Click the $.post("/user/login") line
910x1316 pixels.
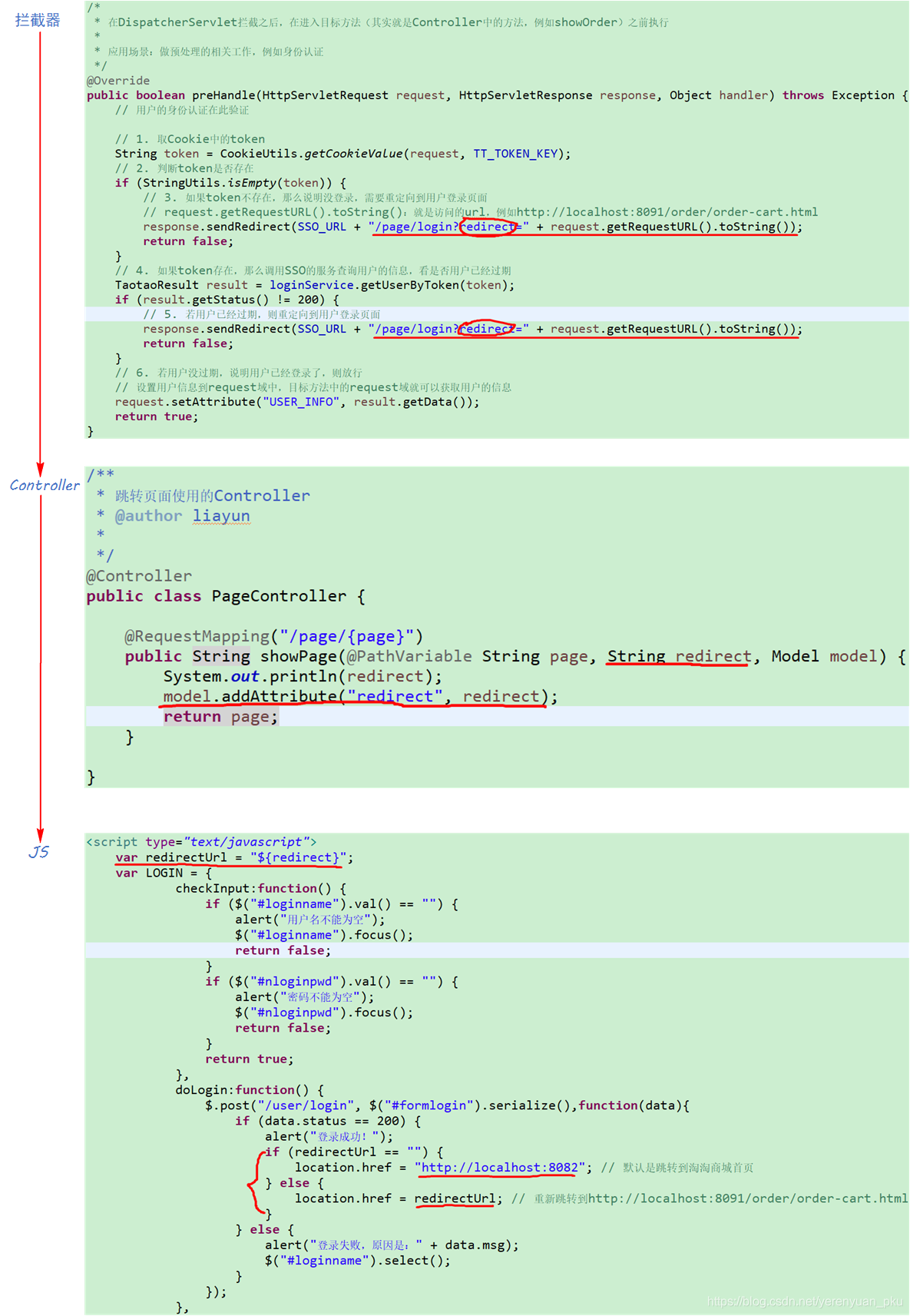click(447, 1106)
